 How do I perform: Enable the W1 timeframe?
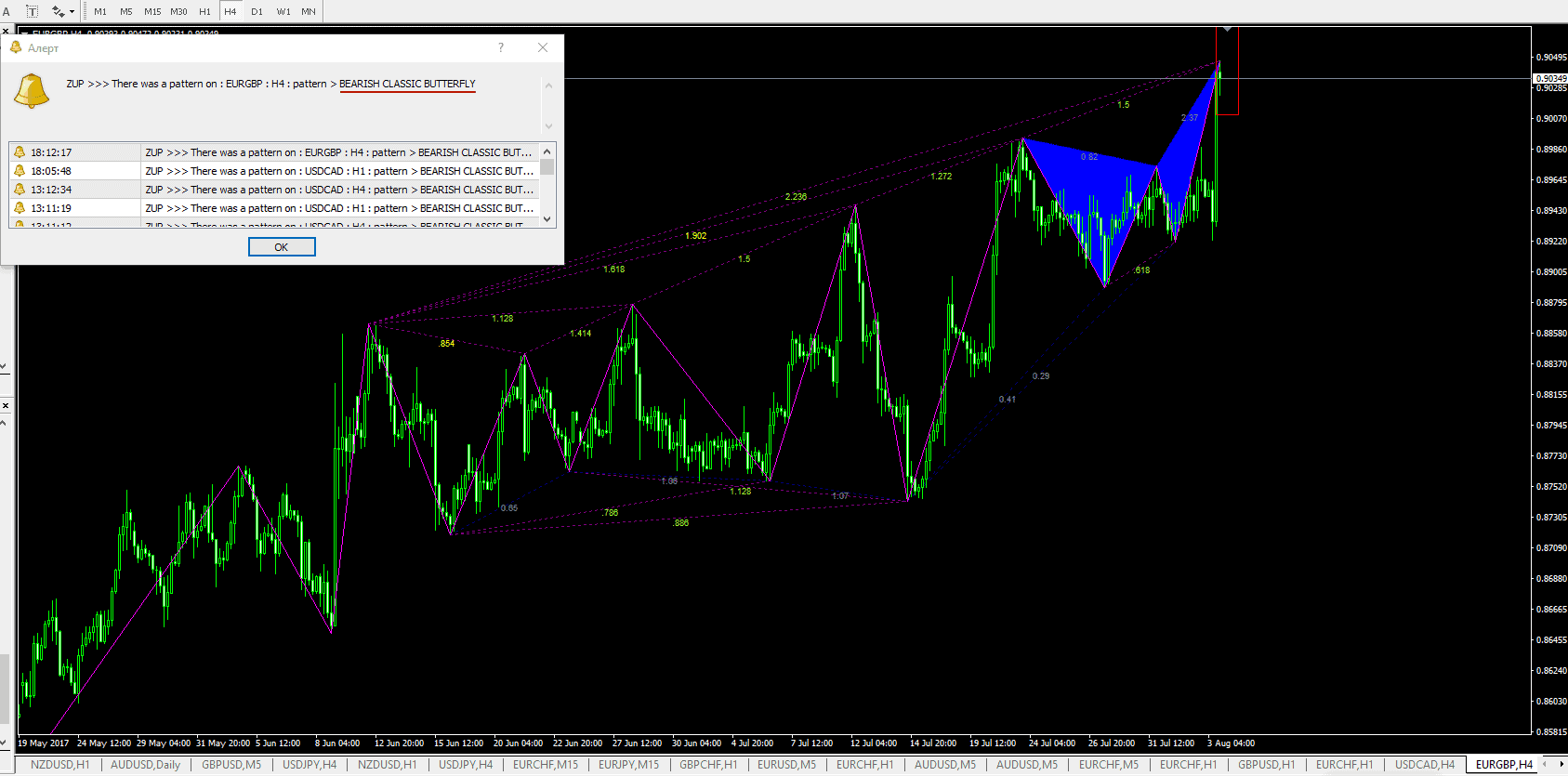283,11
